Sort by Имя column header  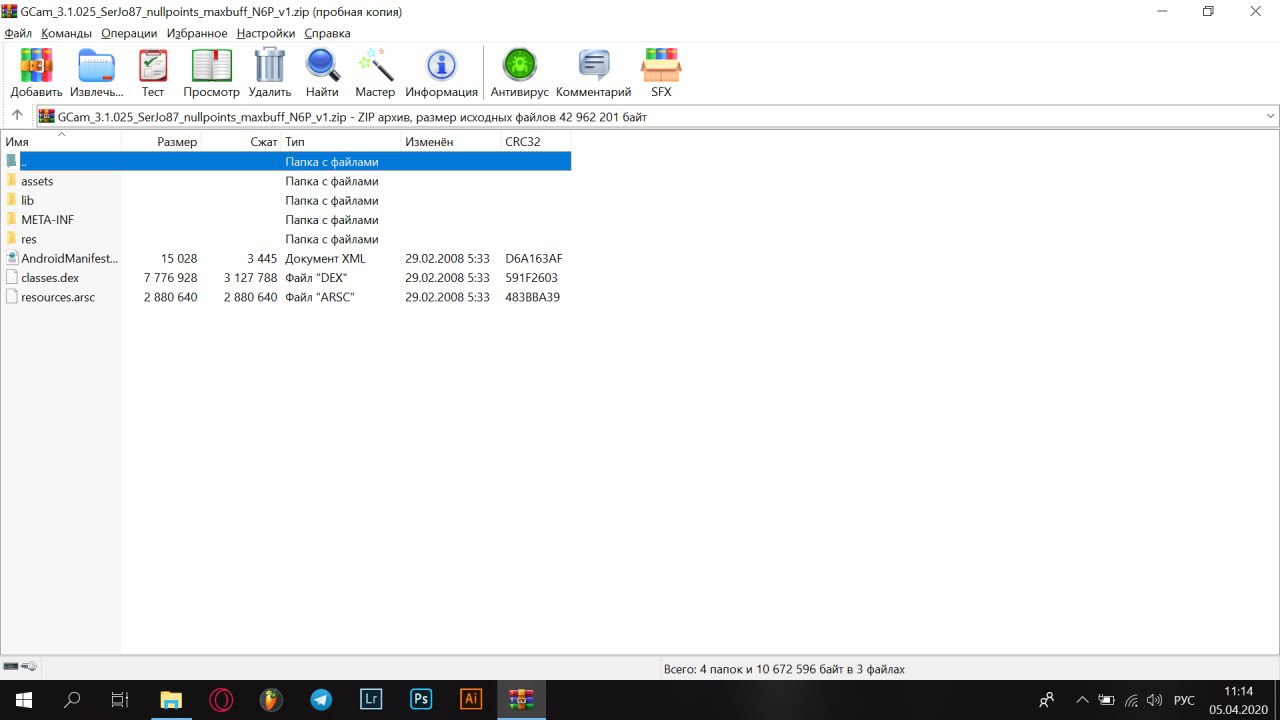pos(61,142)
